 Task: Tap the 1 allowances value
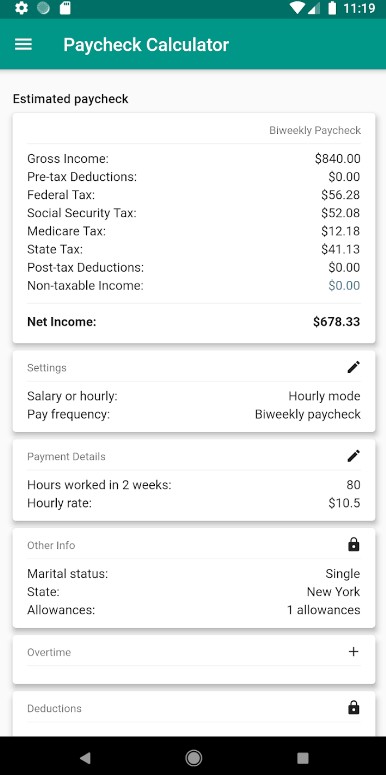pyautogui.click(x=323, y=610)
